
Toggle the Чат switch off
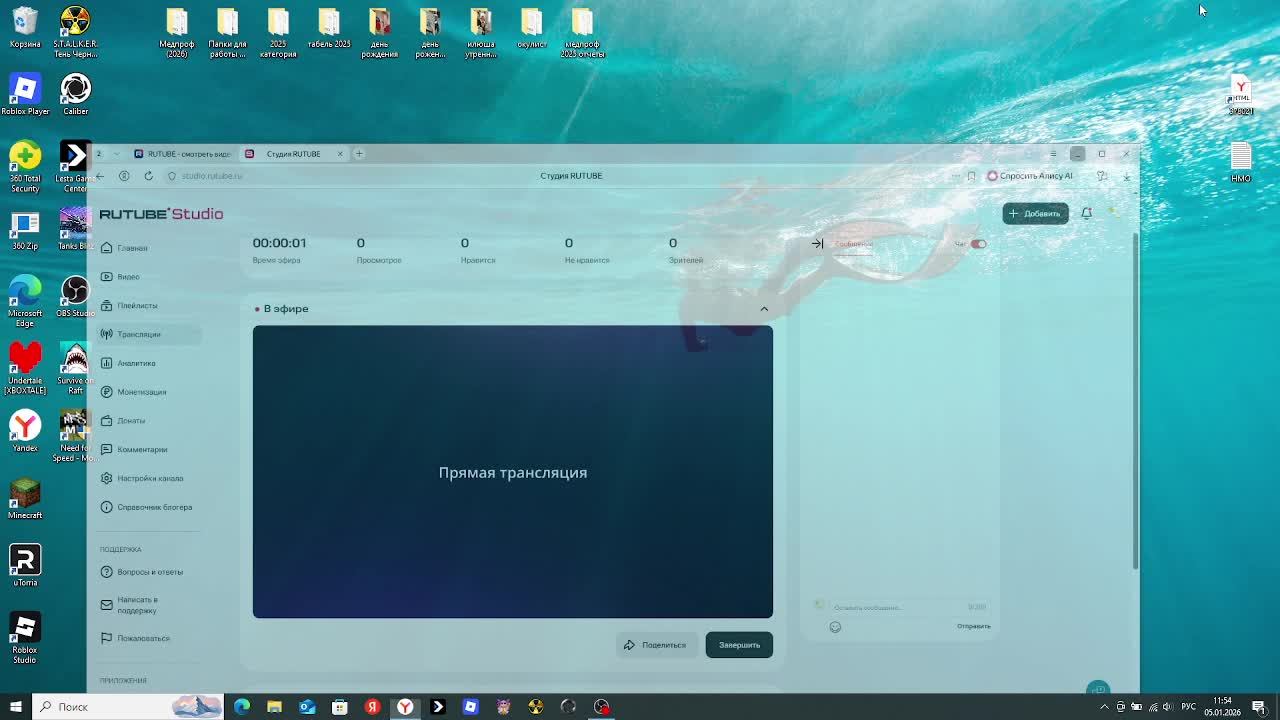[x=978, y=244]
